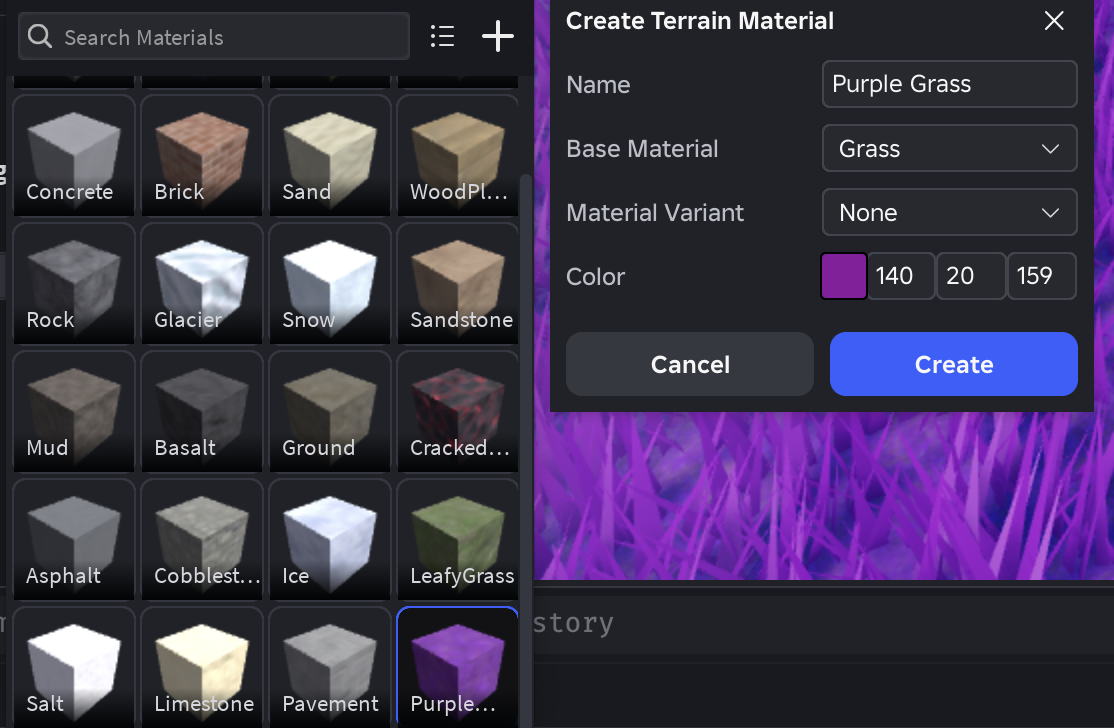Choose the Sand material tile
Image resolution: width=1114 pixels, height=728 pixels.
click(330, 156)
